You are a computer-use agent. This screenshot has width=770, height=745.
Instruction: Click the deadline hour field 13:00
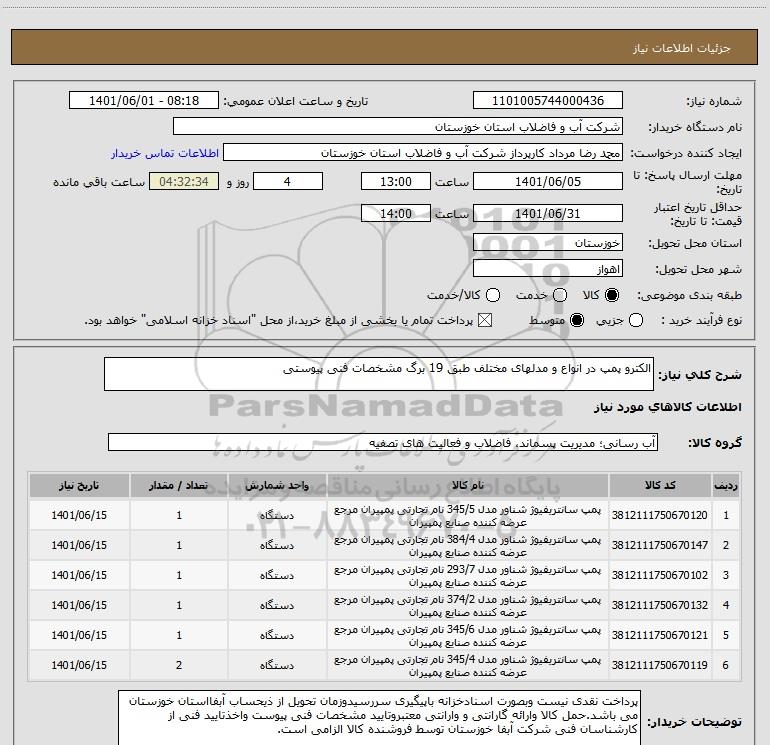tap(396, 181)
